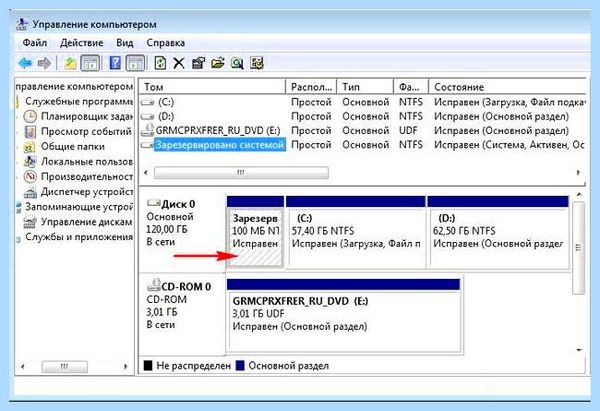Click the magnifier Find icon in toolbar

click(x=237, y=63)
